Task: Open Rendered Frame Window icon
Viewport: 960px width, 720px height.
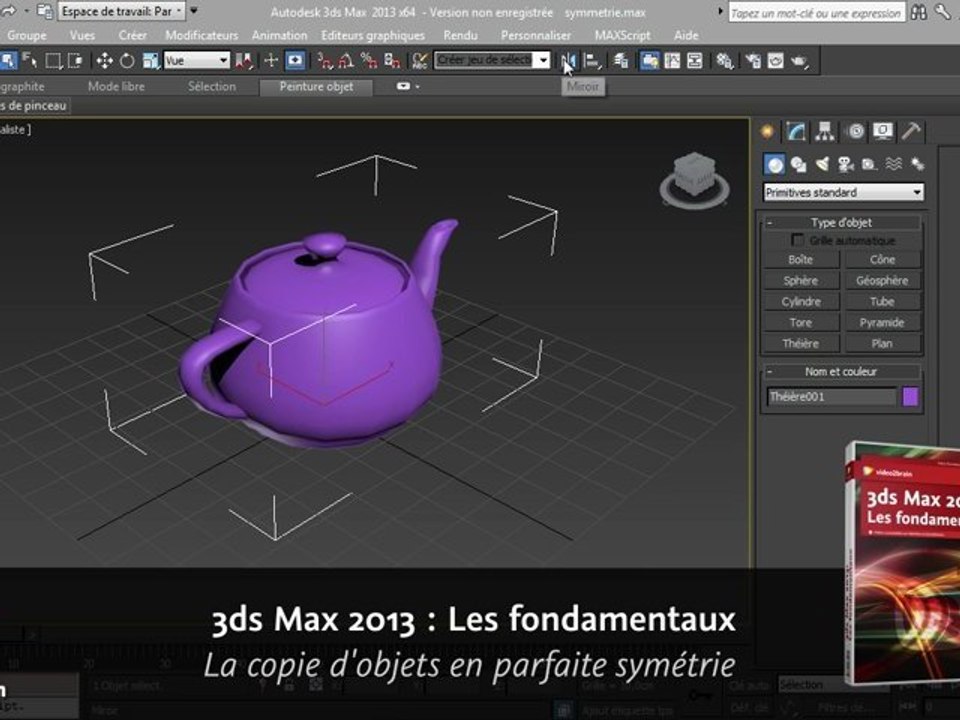Action: (775, 61)
